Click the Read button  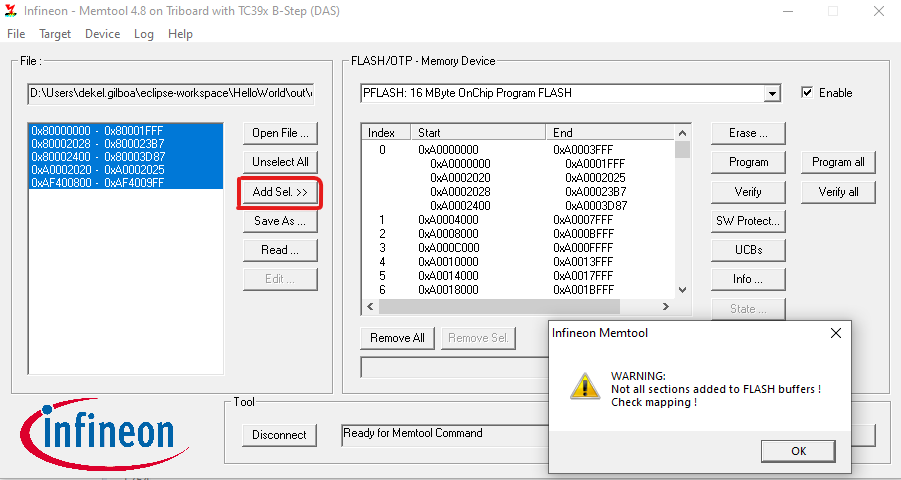tap(280, 250)
